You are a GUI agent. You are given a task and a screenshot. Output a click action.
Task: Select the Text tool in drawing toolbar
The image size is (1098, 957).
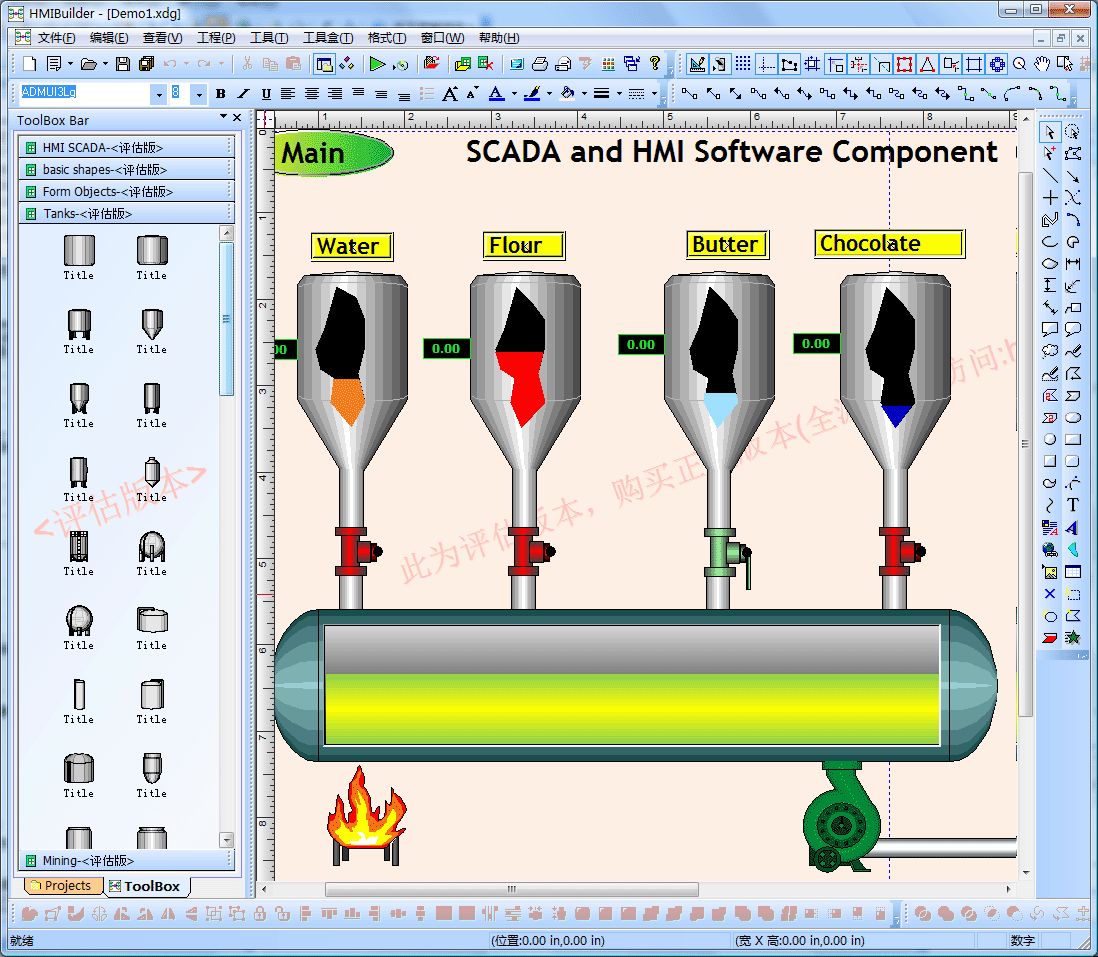click(x=1073, y=505)
